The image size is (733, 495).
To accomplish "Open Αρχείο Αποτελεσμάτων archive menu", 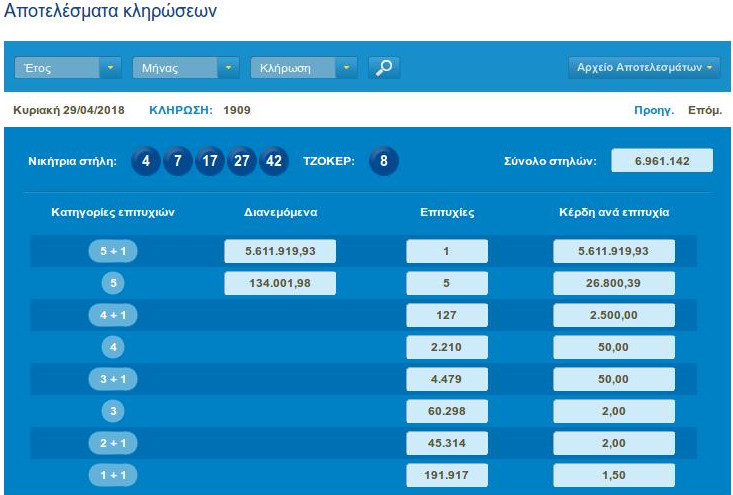I will [x=644, y=68].
